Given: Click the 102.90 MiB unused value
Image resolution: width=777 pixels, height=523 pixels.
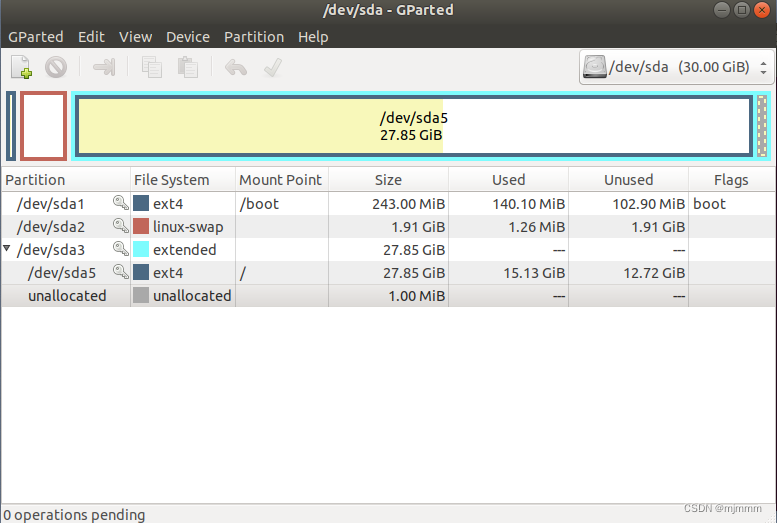Looking at the screenshot, I should 648,204.
